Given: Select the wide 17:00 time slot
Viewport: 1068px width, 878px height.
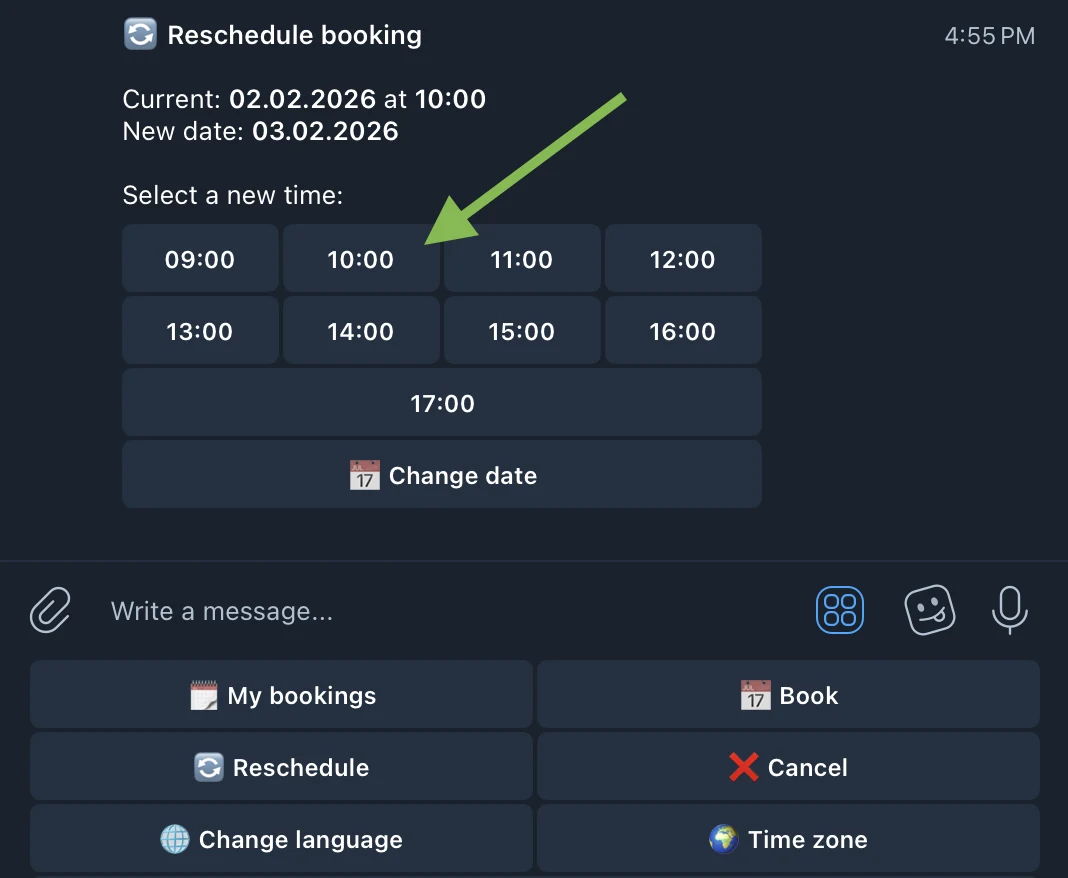Looking at the screenshot, I should [442, 403].
